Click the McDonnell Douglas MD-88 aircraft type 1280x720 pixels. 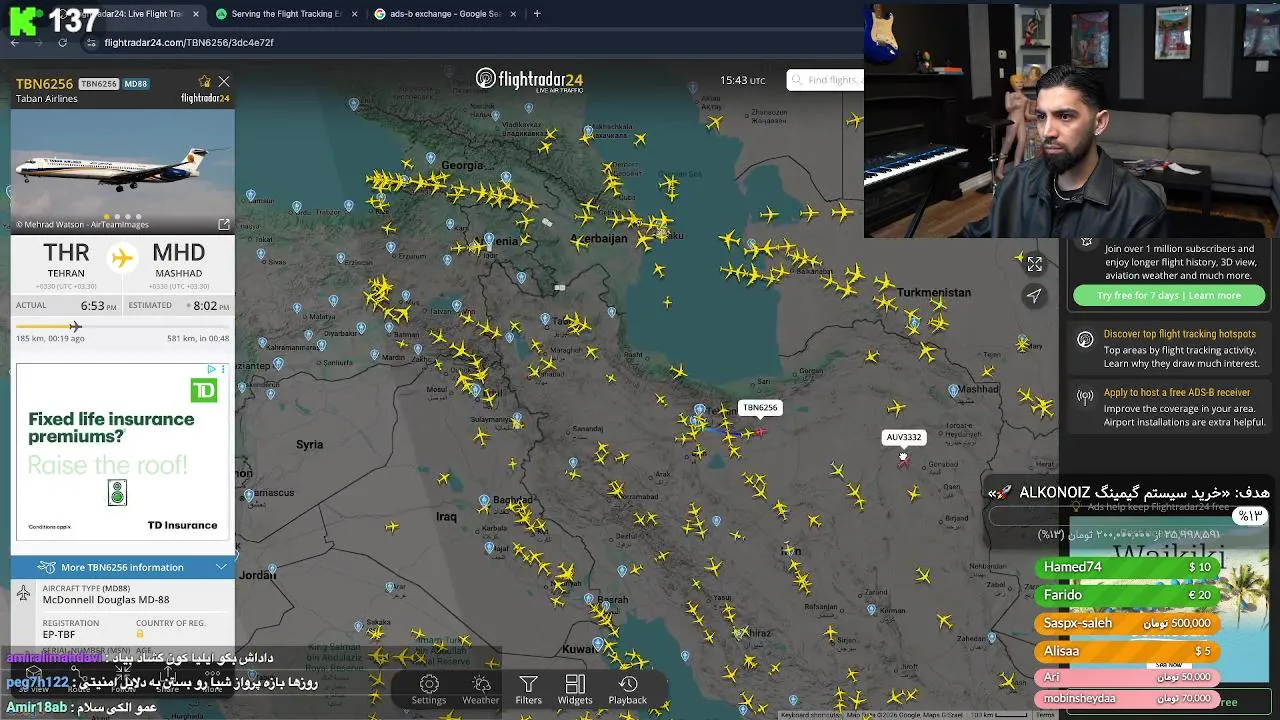pos(105,600)
